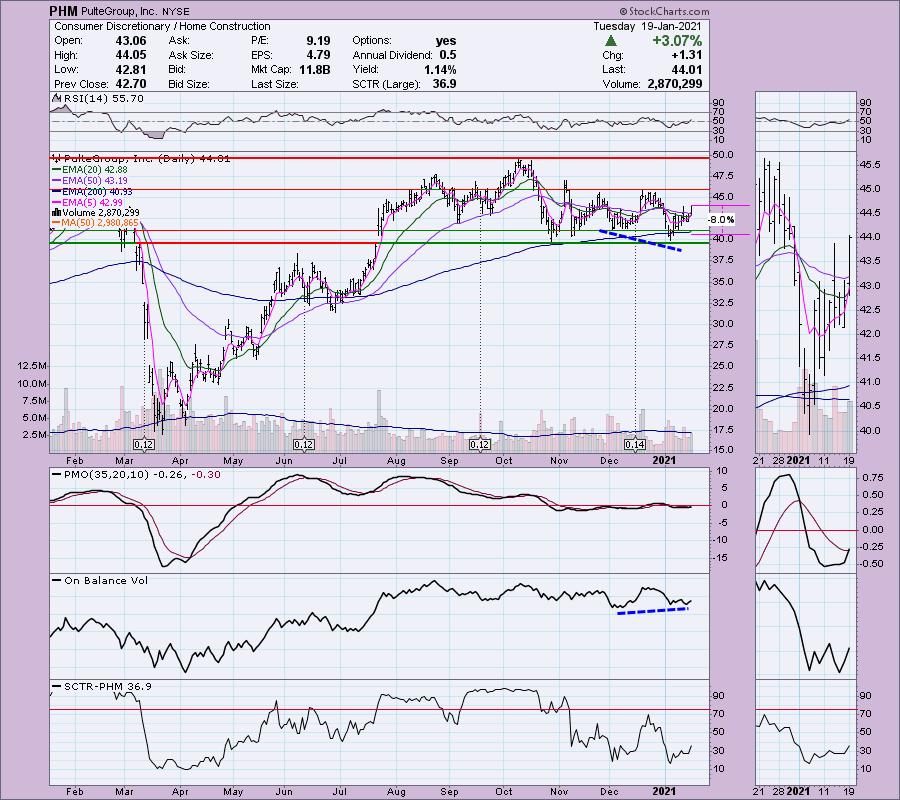Click the Options value yes
900x800 pixels.
(x=446, y=41)
